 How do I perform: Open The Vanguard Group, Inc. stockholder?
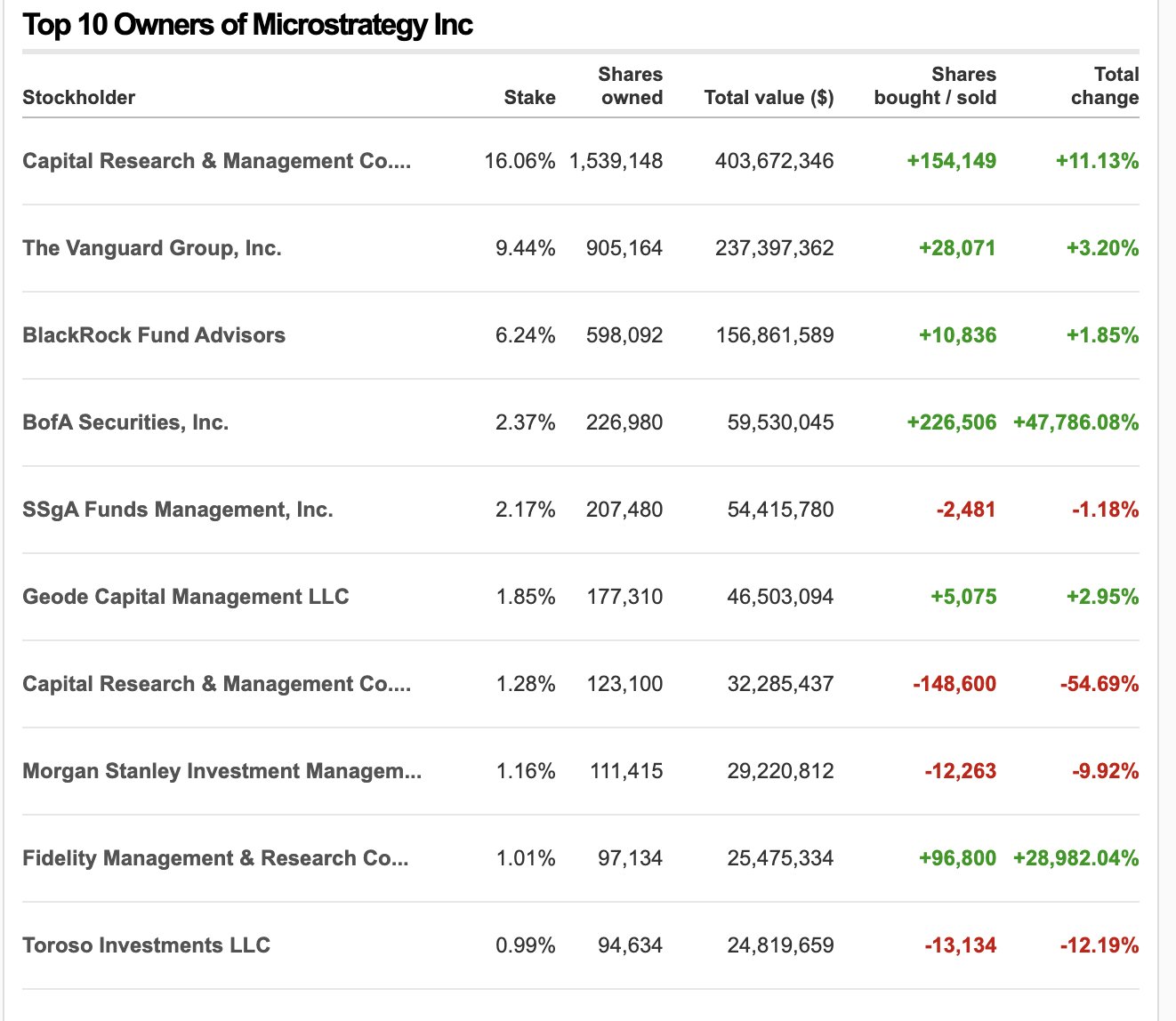(152, 248)
